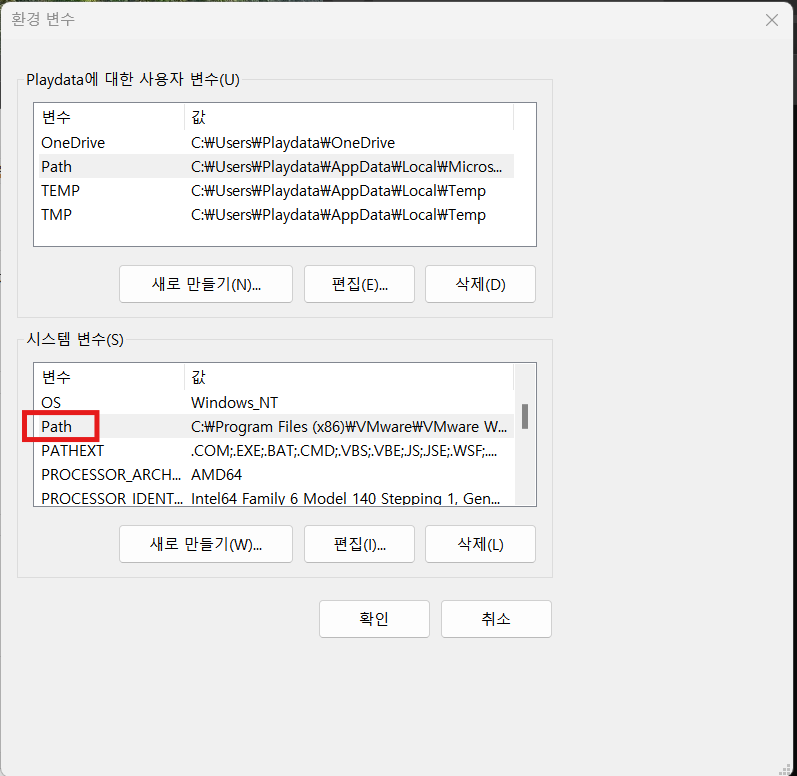The image size is (797, 776).
Task: Click the VMware Path value in system variables
Action: [x=349, y=427]
